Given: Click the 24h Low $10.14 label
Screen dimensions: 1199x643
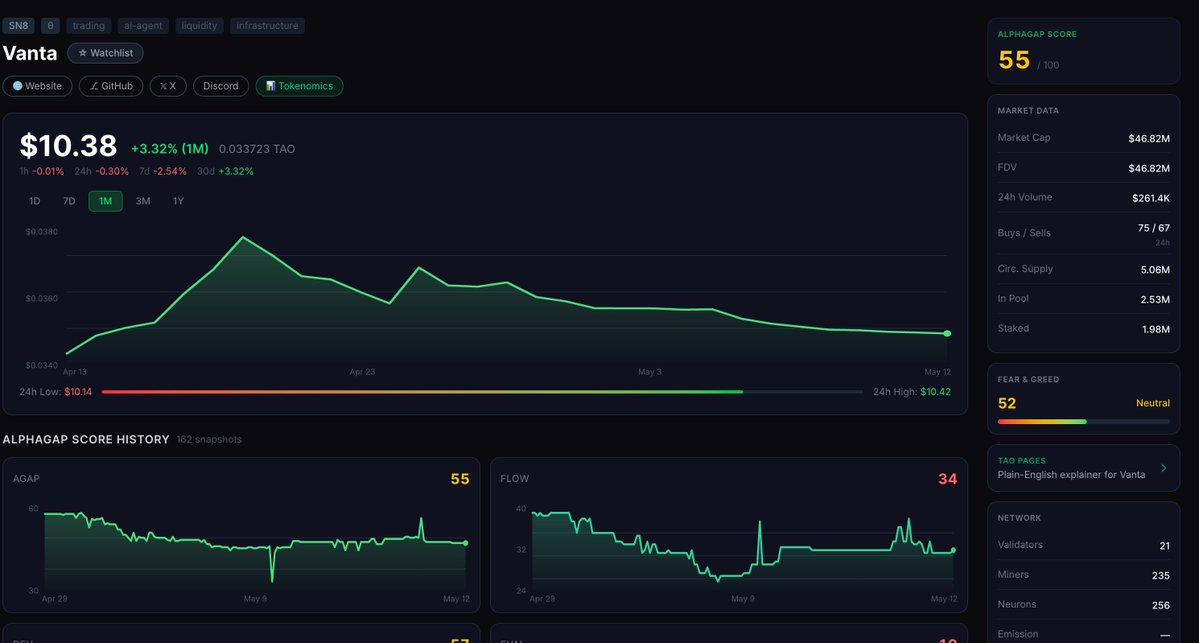Looking at the screenshot, I should coord(55,391).
